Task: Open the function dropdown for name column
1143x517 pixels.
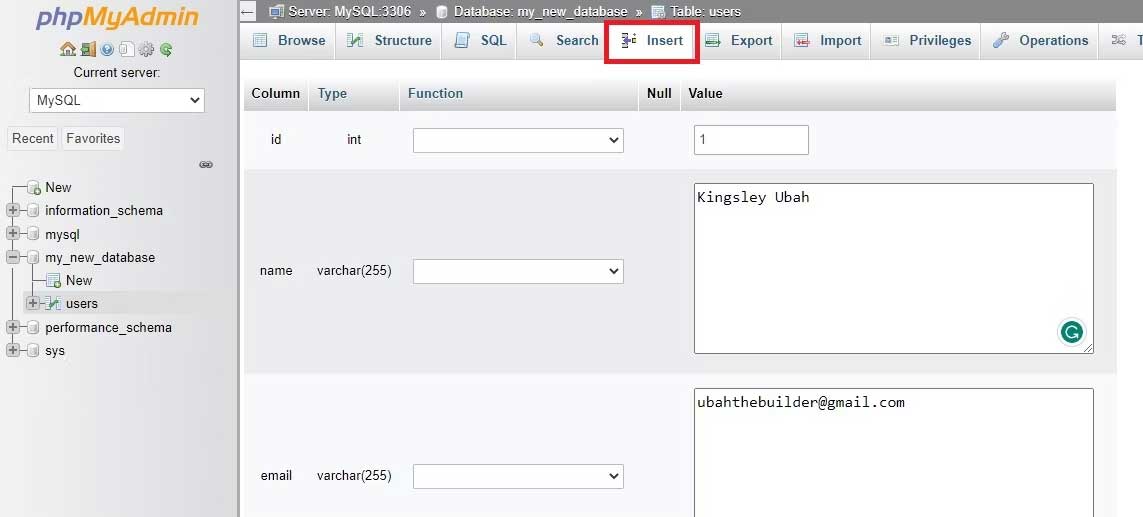Action: [x=518, y=272]
